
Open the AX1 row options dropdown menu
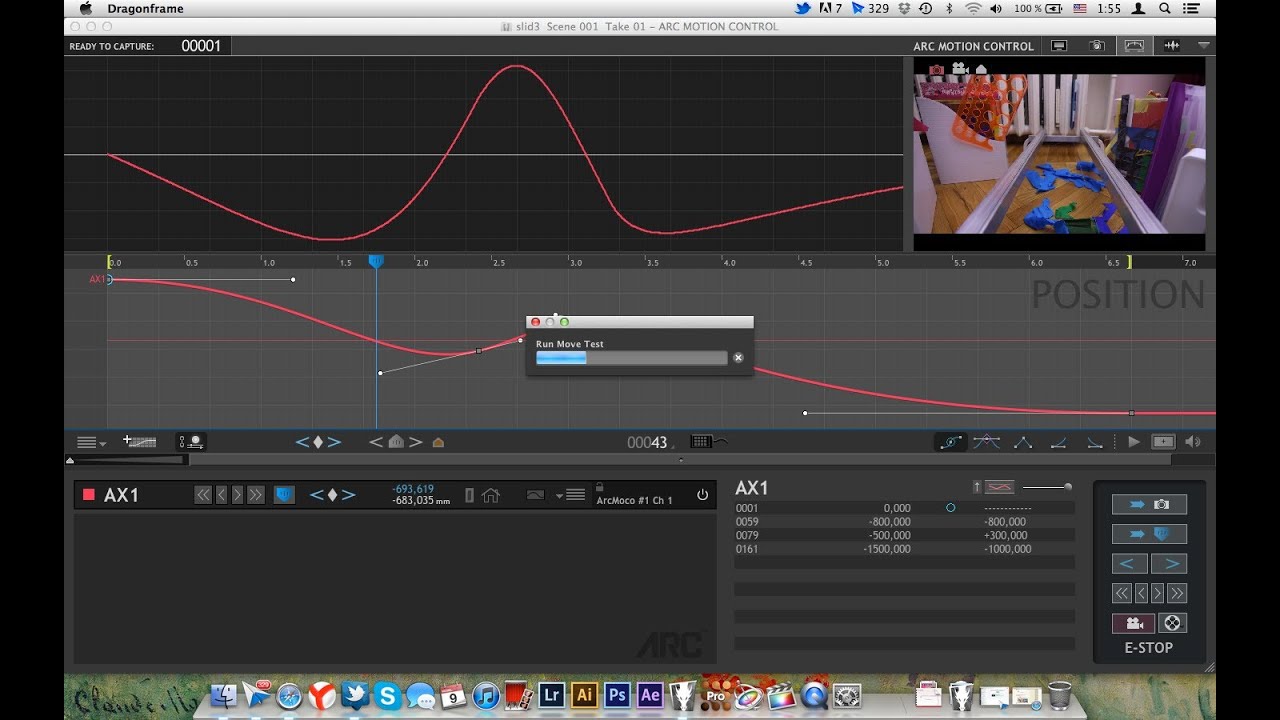click(x=571, y=495)
